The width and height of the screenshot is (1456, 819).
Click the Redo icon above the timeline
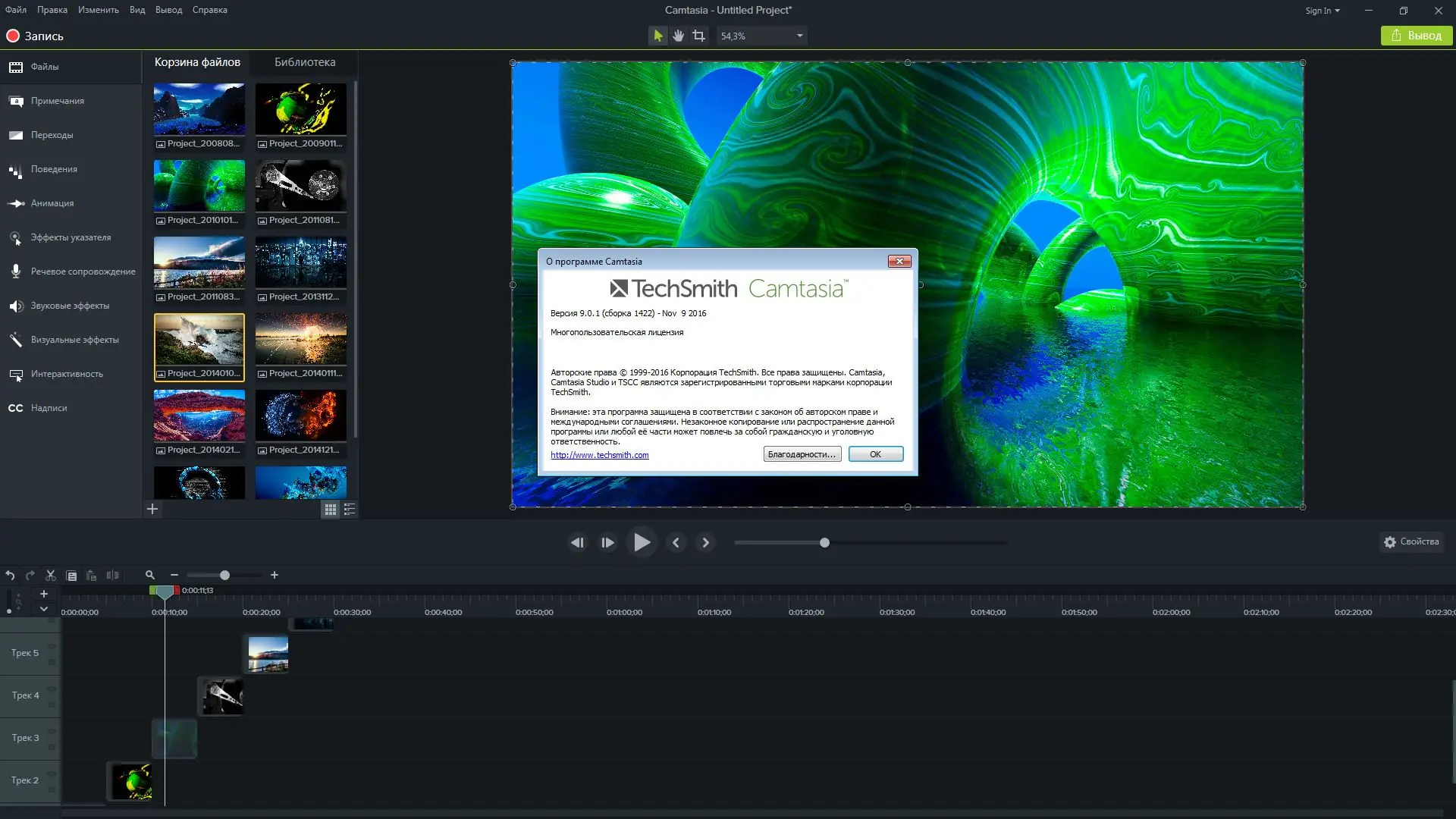point(30,576)
